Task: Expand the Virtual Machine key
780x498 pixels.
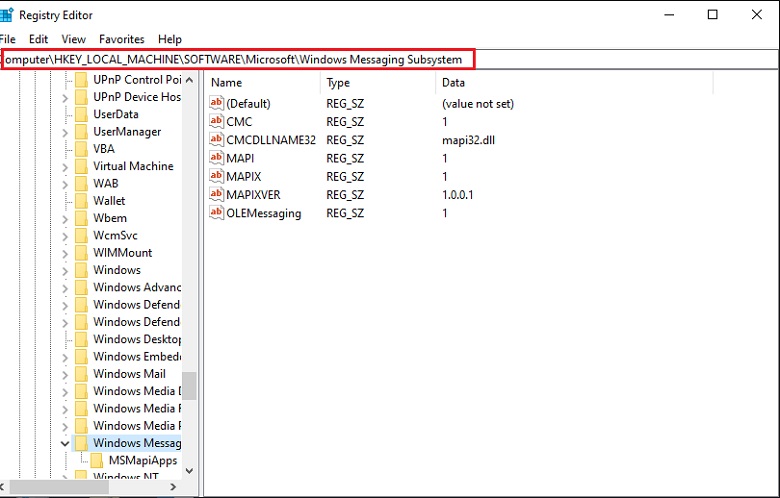Action: [65, 167]
